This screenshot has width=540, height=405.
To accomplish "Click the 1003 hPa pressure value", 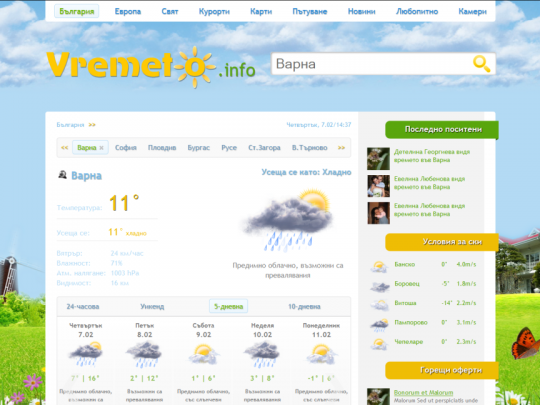I will 125,273.
